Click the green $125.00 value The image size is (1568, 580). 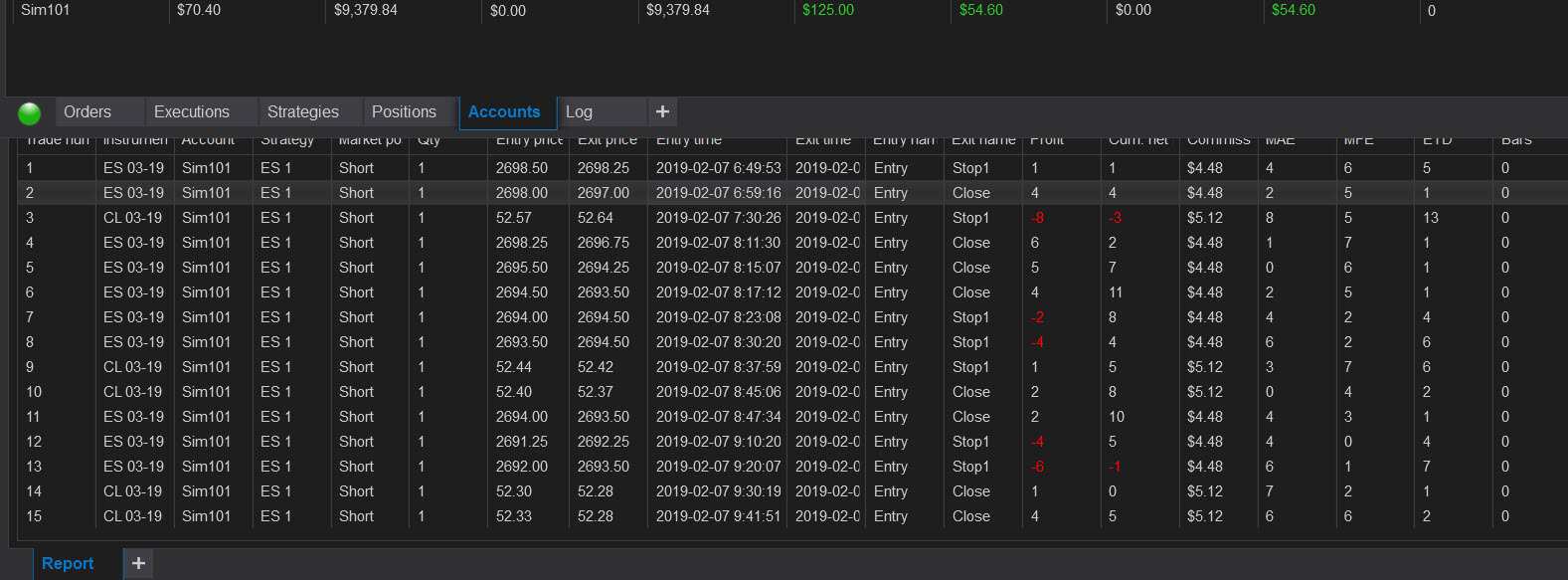click(x=828, y=10)
